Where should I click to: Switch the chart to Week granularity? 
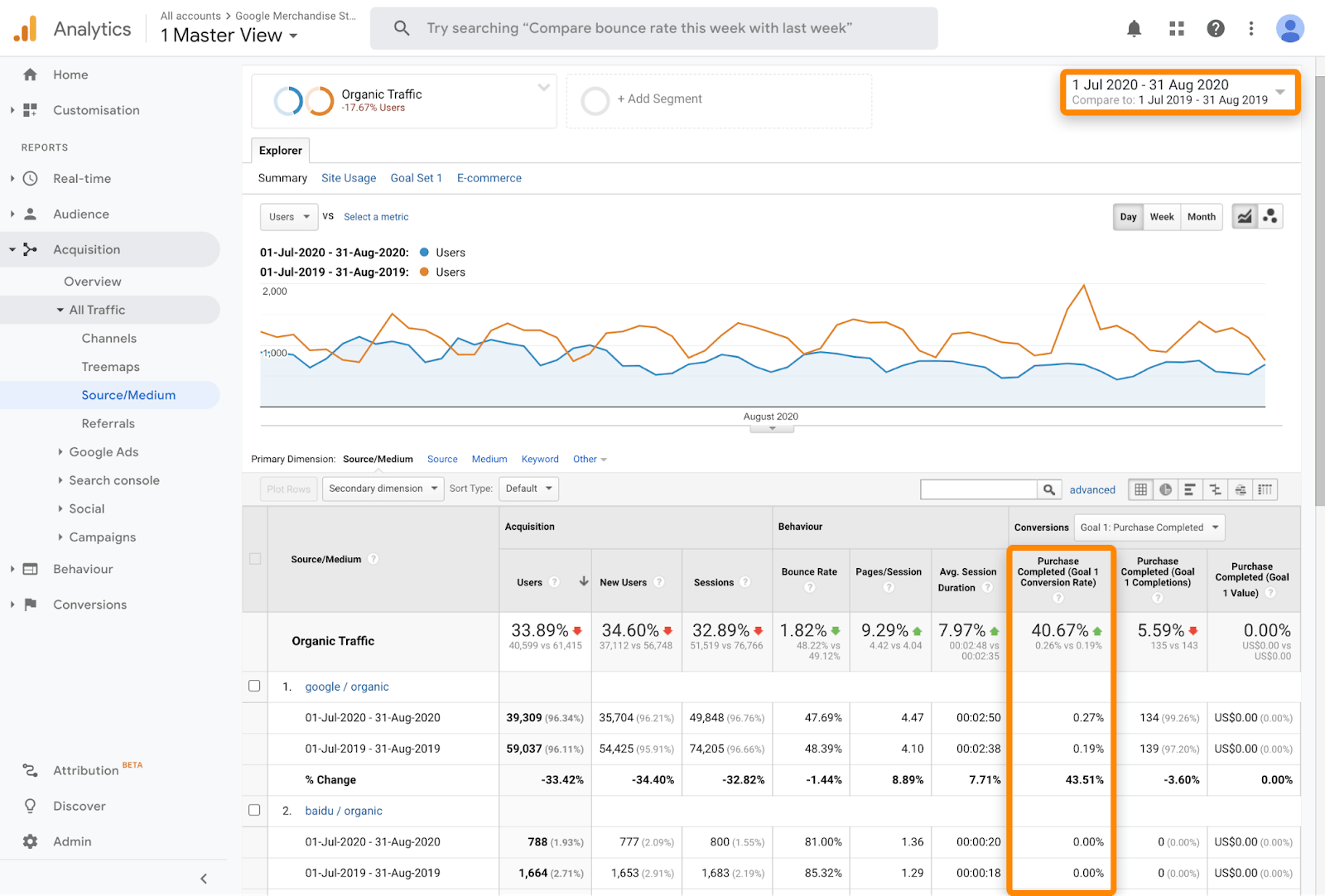coord(1161,217)
